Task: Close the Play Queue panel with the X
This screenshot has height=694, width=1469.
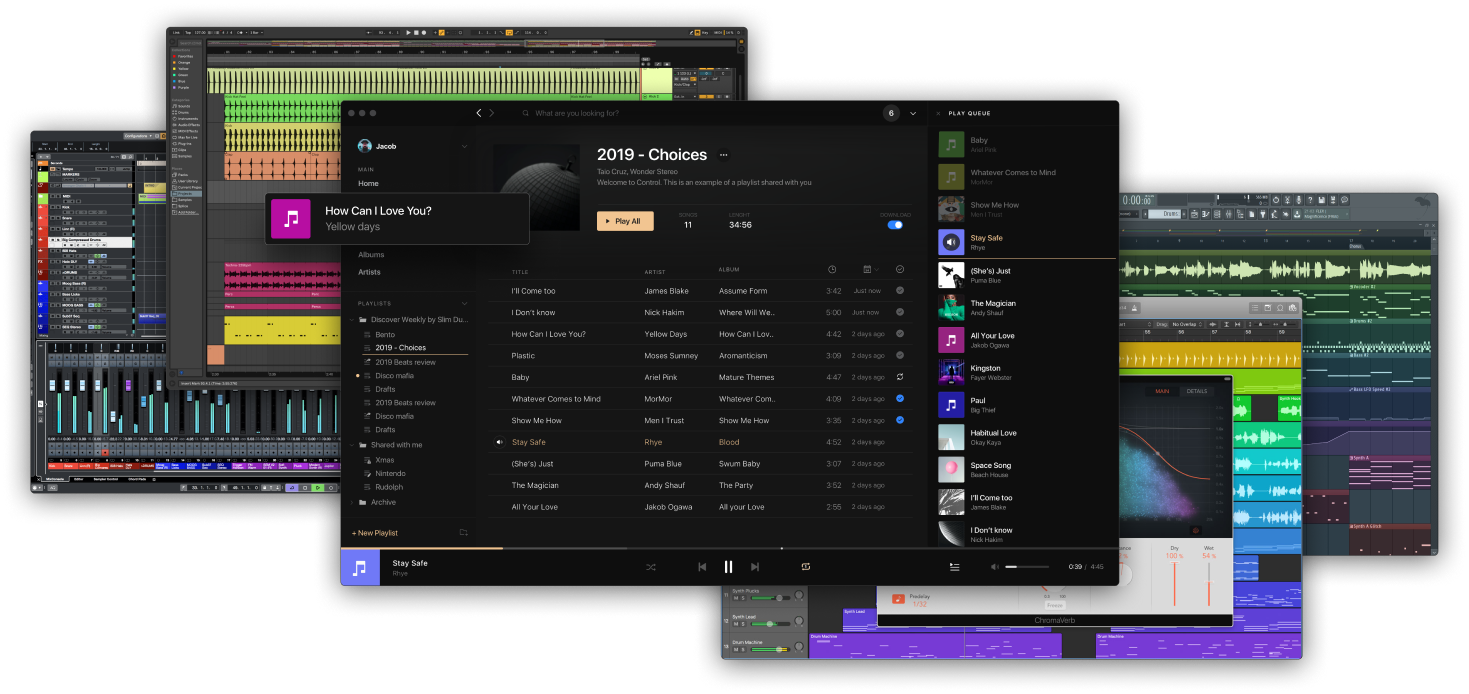Action: pyautogui.click(x=939, y=114)
